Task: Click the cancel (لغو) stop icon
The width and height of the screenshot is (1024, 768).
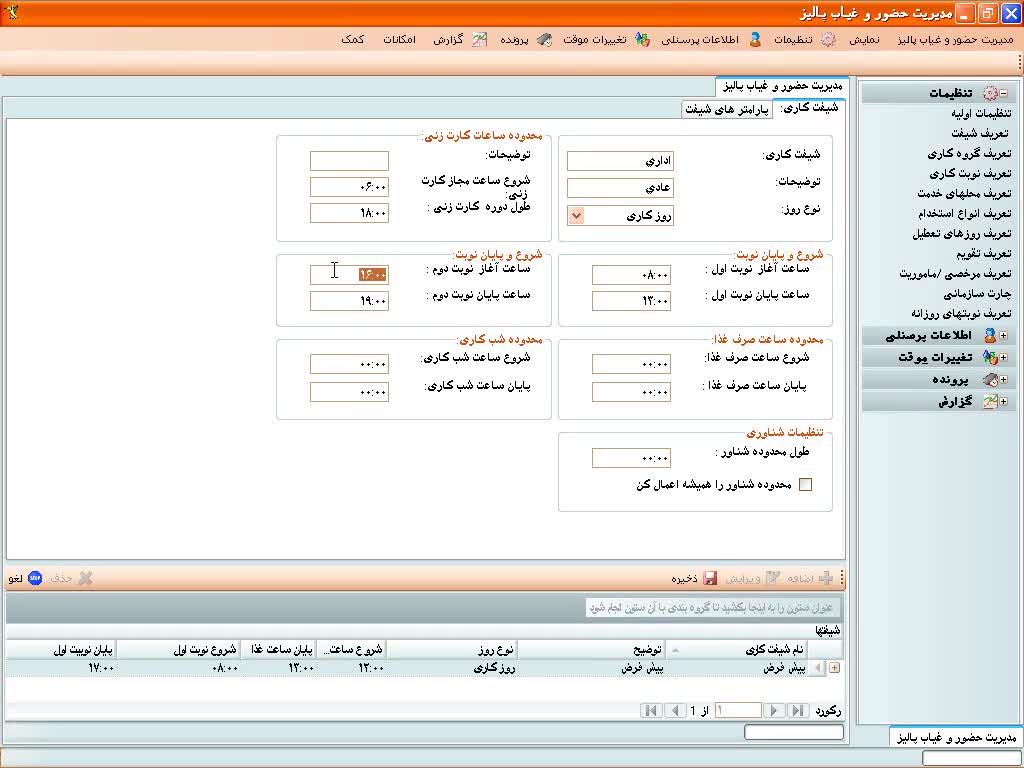Action: point(35,578)
